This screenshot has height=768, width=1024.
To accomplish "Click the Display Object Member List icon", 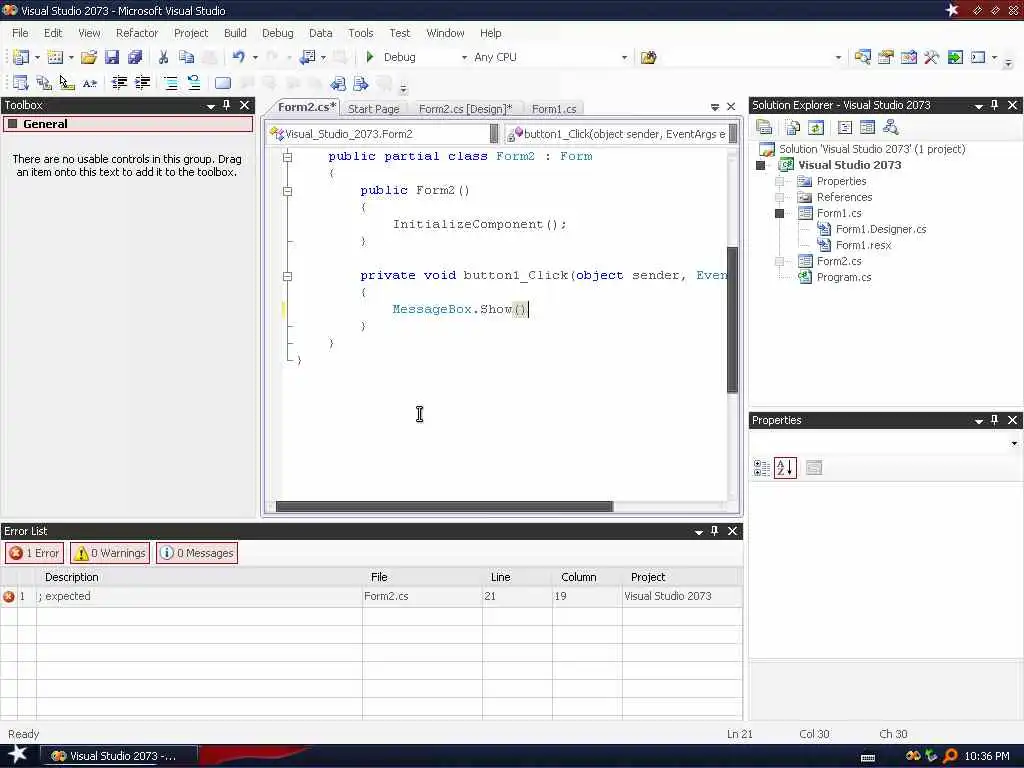I will tap(20, 83).
